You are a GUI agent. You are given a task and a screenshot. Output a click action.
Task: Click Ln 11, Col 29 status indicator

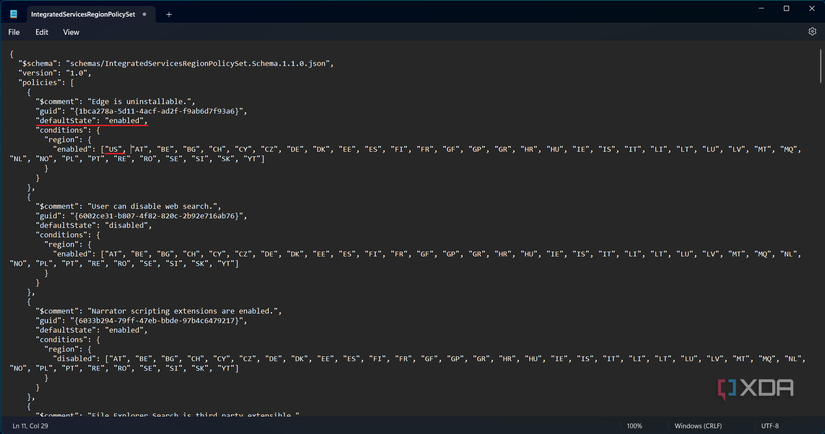(30, 426)
